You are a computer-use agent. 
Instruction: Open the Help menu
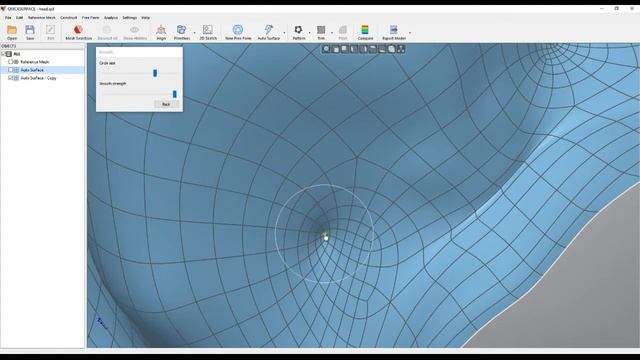145,18
